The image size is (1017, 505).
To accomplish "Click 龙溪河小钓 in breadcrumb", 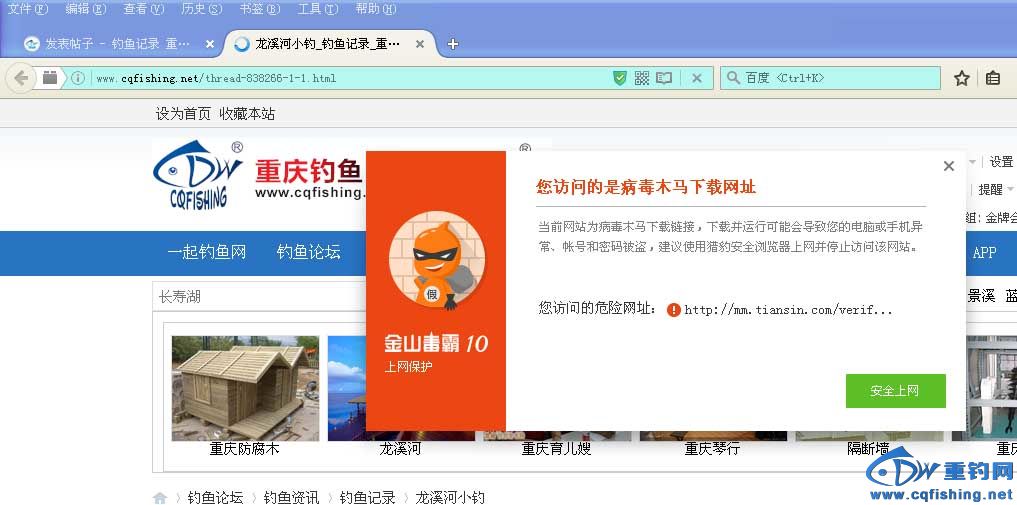I will [x=450, y=498].
